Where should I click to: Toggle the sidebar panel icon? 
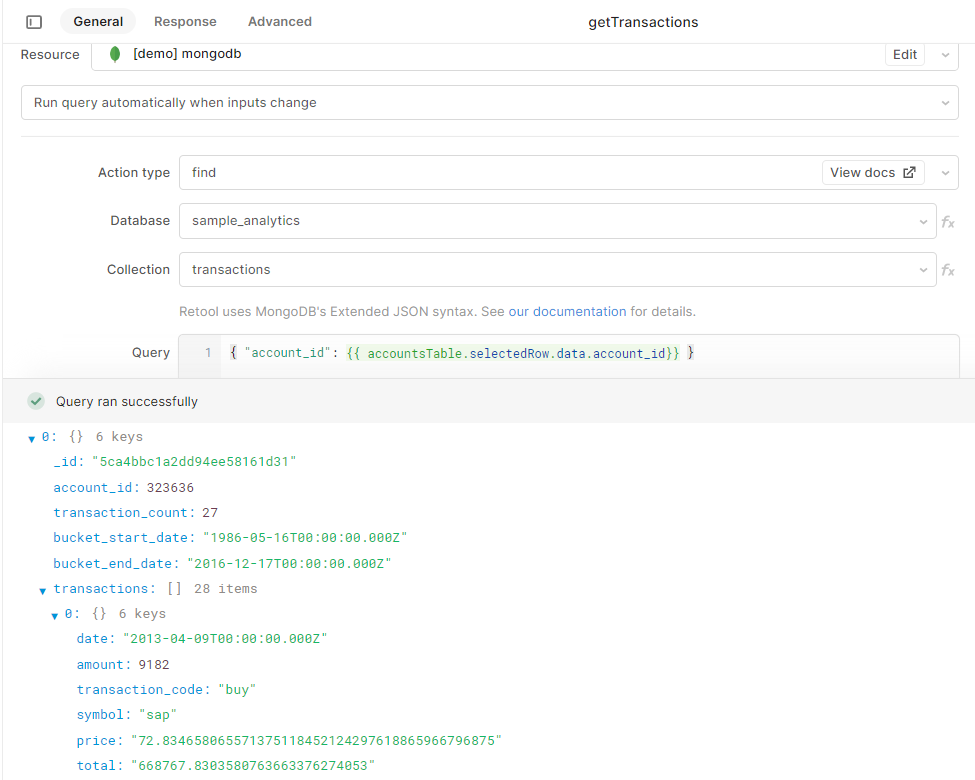coord(34,22)
